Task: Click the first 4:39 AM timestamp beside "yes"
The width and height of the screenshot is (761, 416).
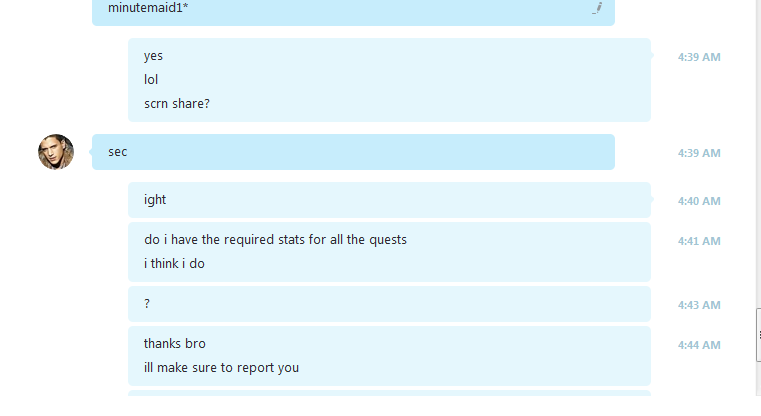Action: pyautogui.click(x=699, y=57)
